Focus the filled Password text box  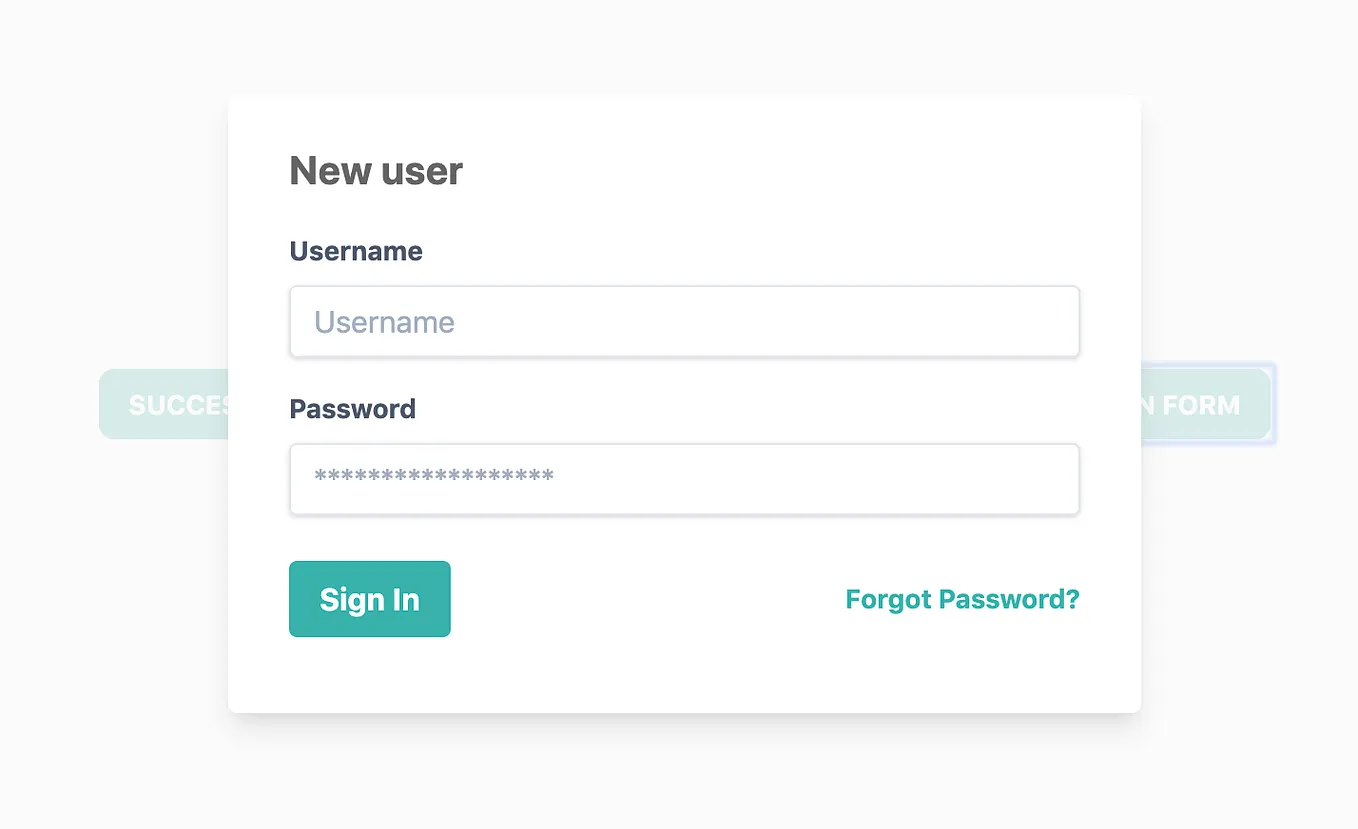[x=684, y=479]
